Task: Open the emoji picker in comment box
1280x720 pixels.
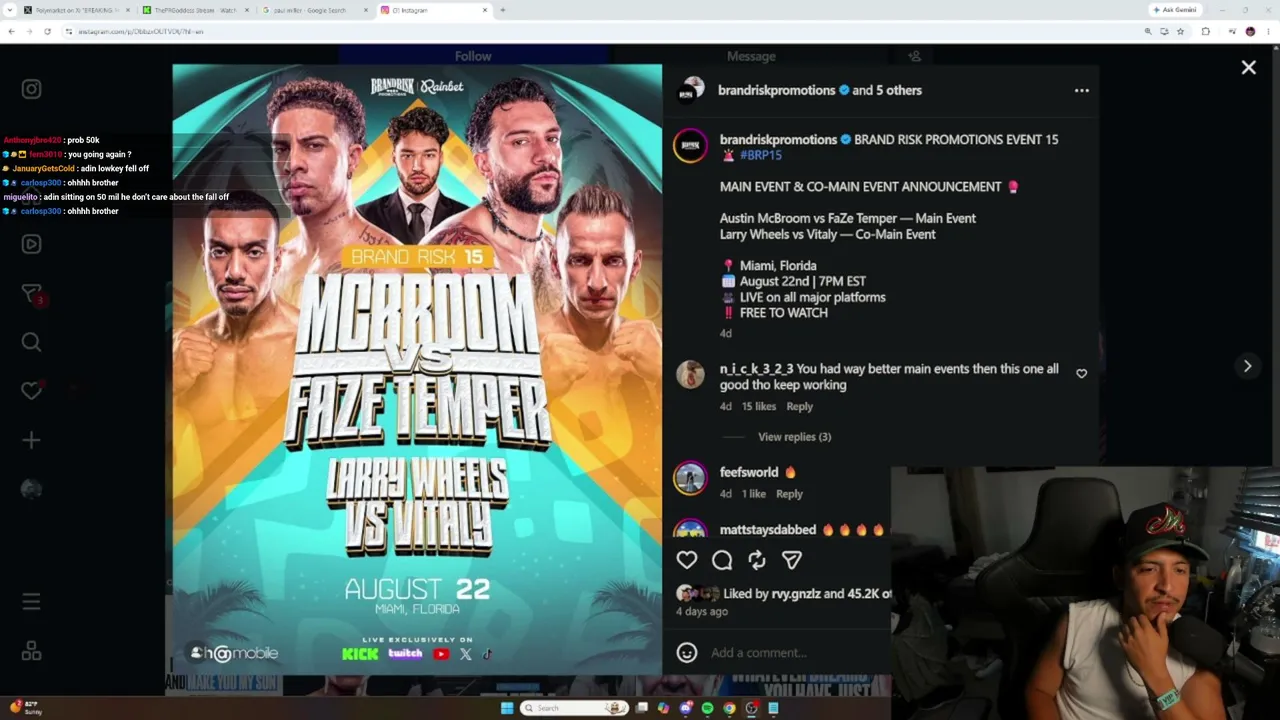Action: pos(687,653)
